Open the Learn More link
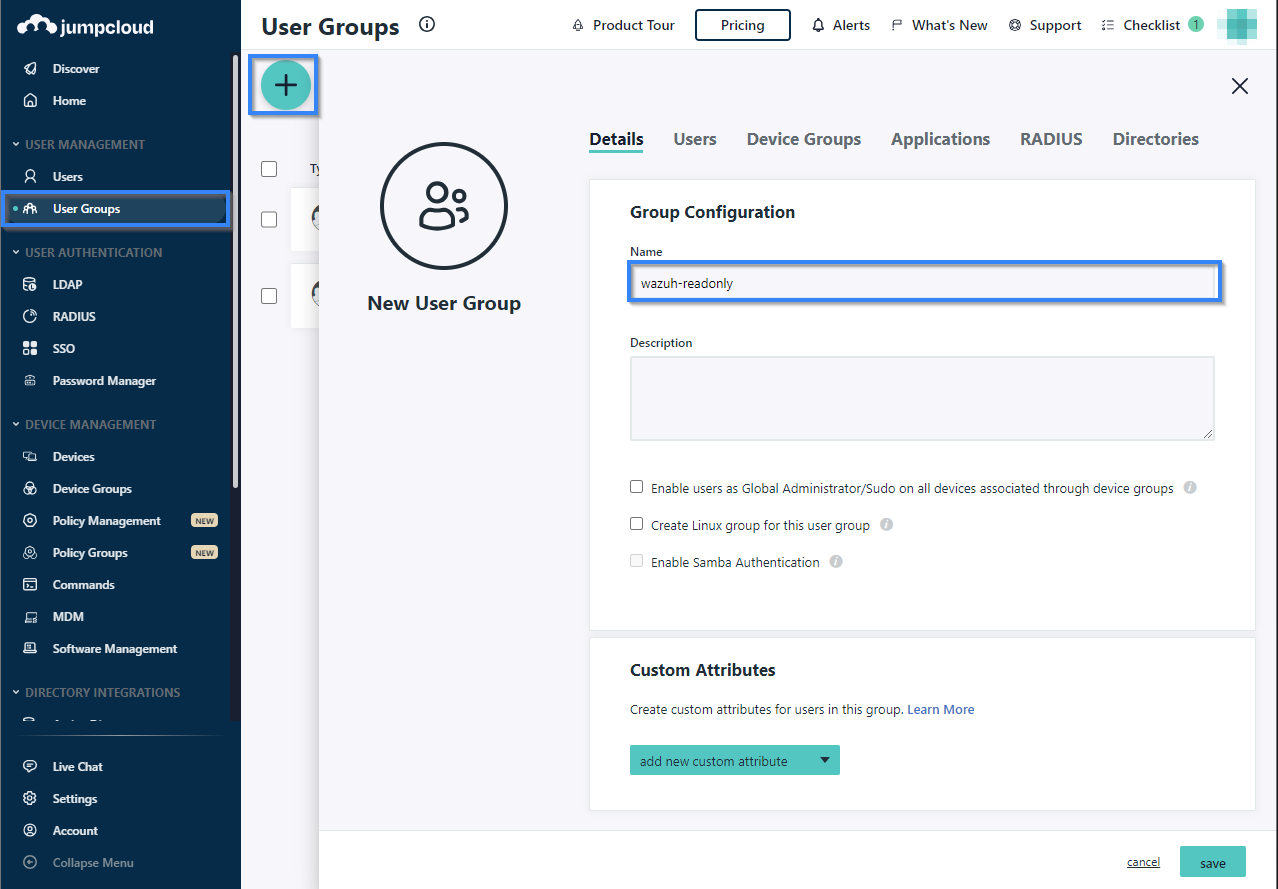This screenshot has width=1278, height=889. coord(941,709)
